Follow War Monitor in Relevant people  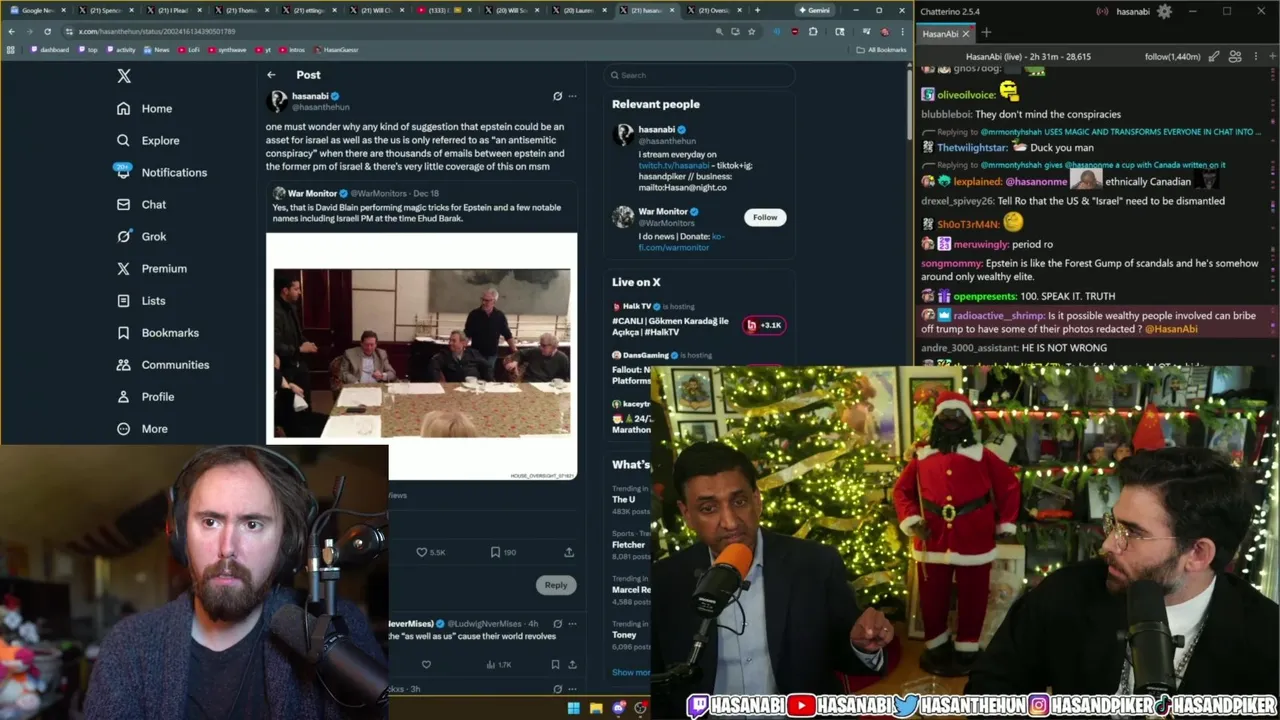(765, 217)
